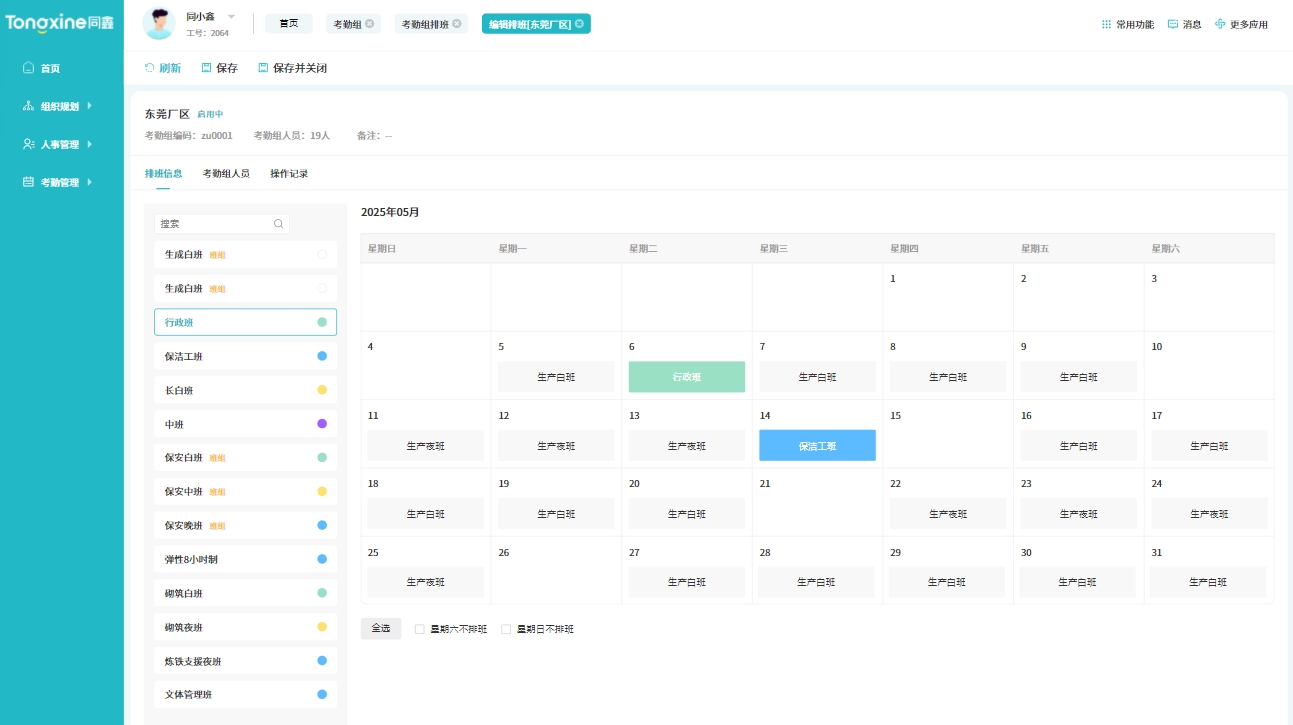This screenshot has height=725, width=1293.
Task: Switch to the 操作记录 tab
Action: coord(289,173)
